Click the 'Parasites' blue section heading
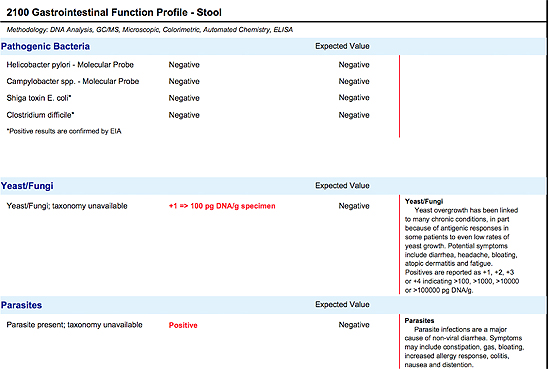This screenshot has width=550, height=369. [21, 305]
